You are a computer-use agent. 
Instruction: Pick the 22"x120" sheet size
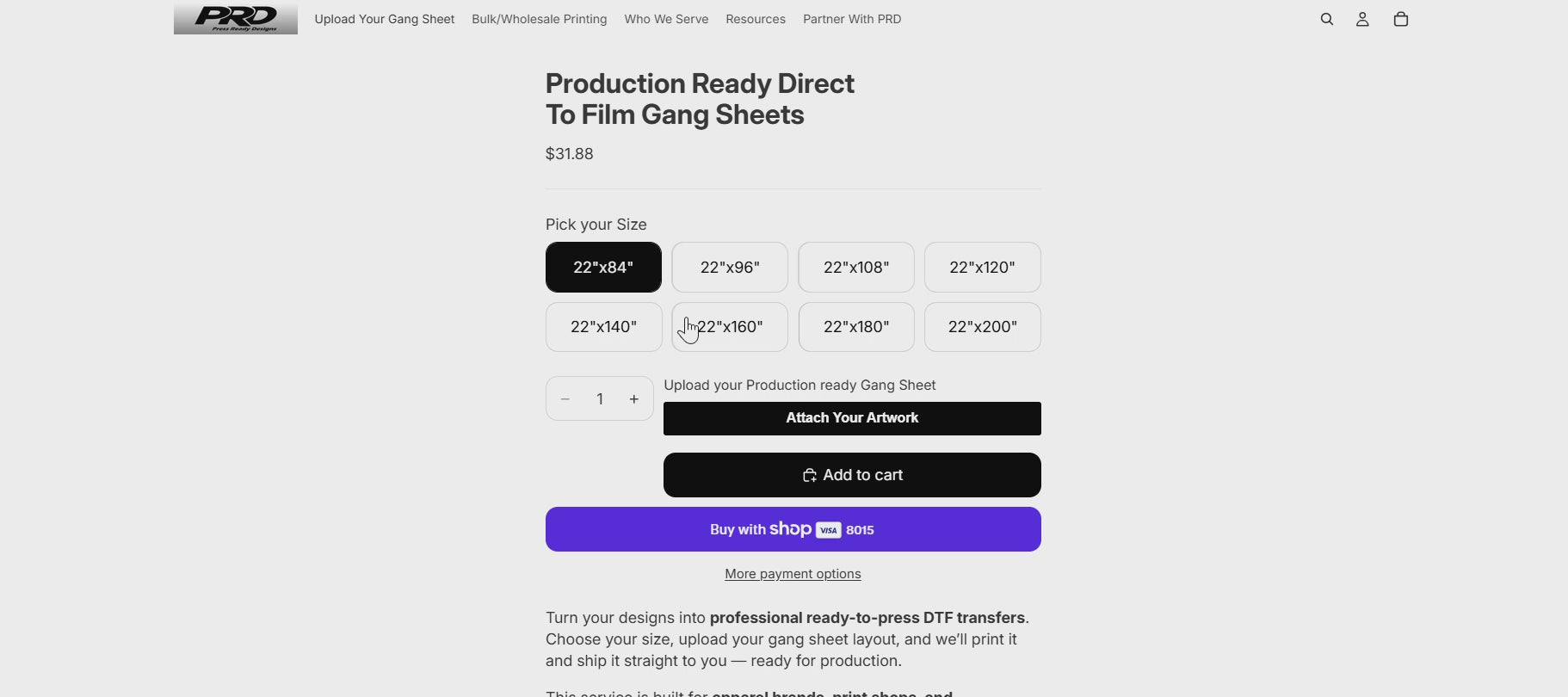[x=982, y=268]
